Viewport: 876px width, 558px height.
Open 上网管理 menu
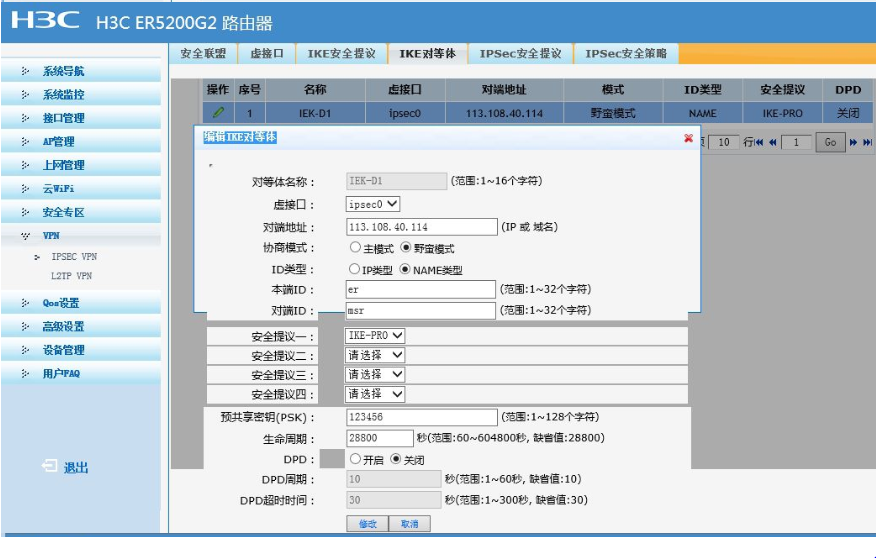[64, 165]
